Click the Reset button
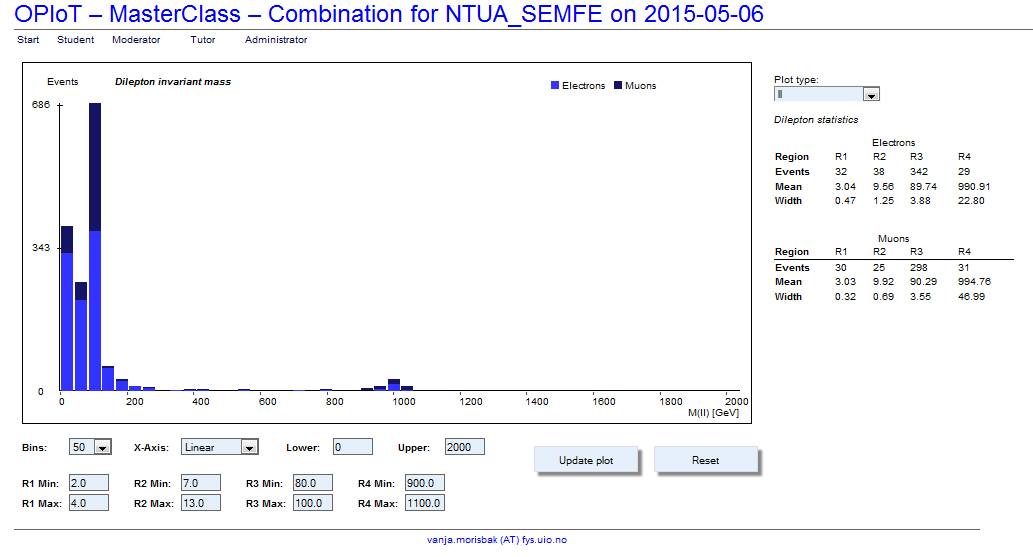 click(x=706, y=460)
